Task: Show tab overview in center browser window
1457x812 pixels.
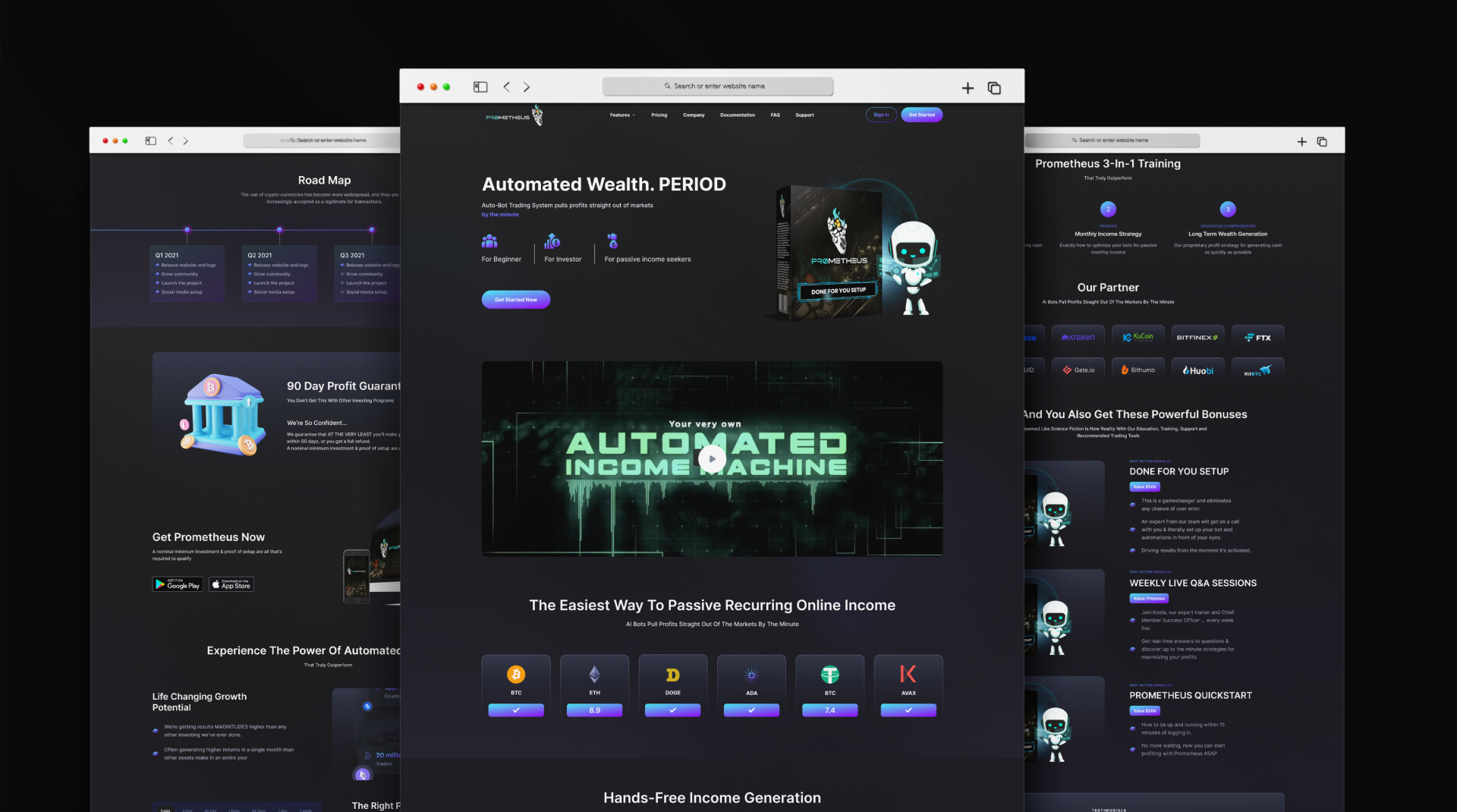Action: 994,88
